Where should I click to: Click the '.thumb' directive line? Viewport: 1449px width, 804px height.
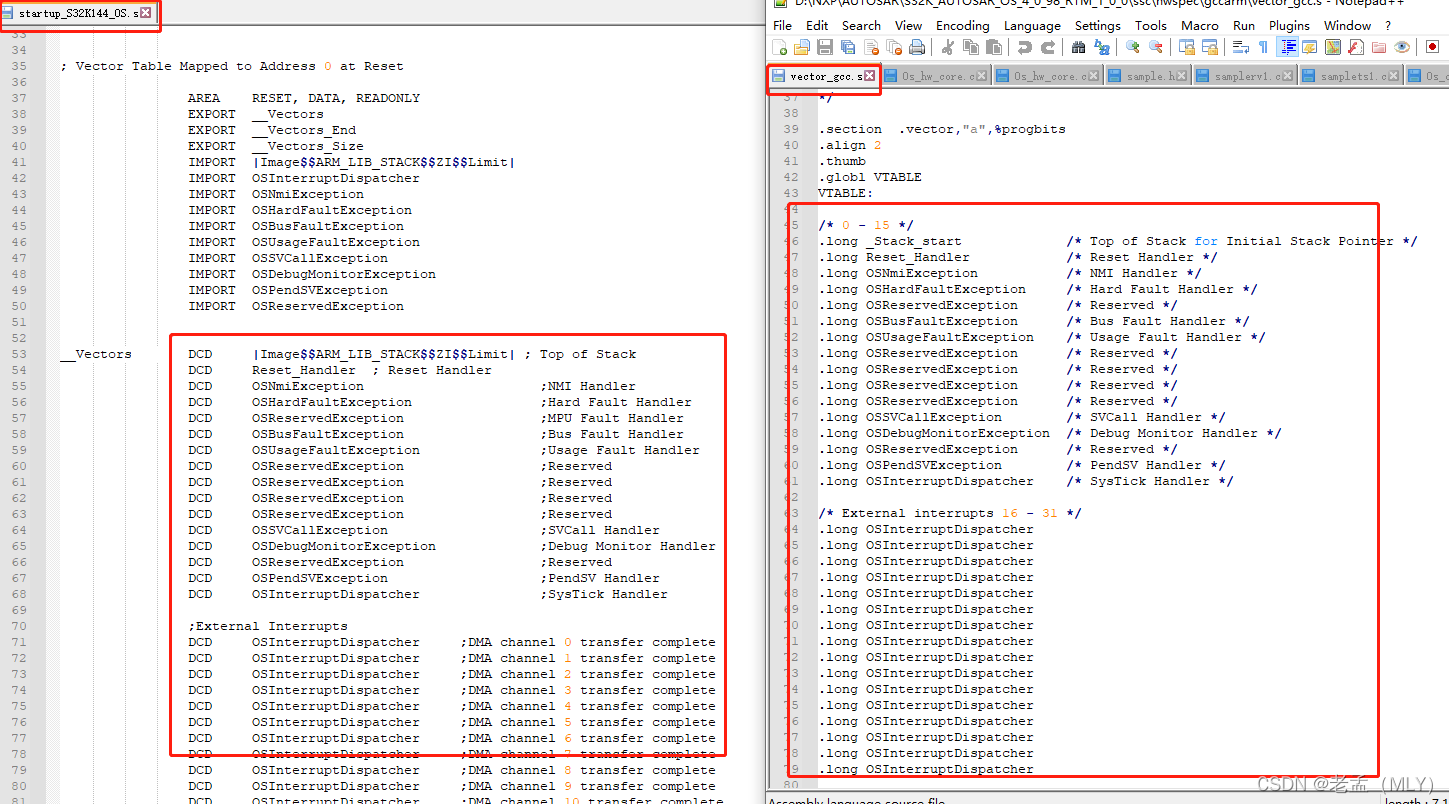coord(842,161)
